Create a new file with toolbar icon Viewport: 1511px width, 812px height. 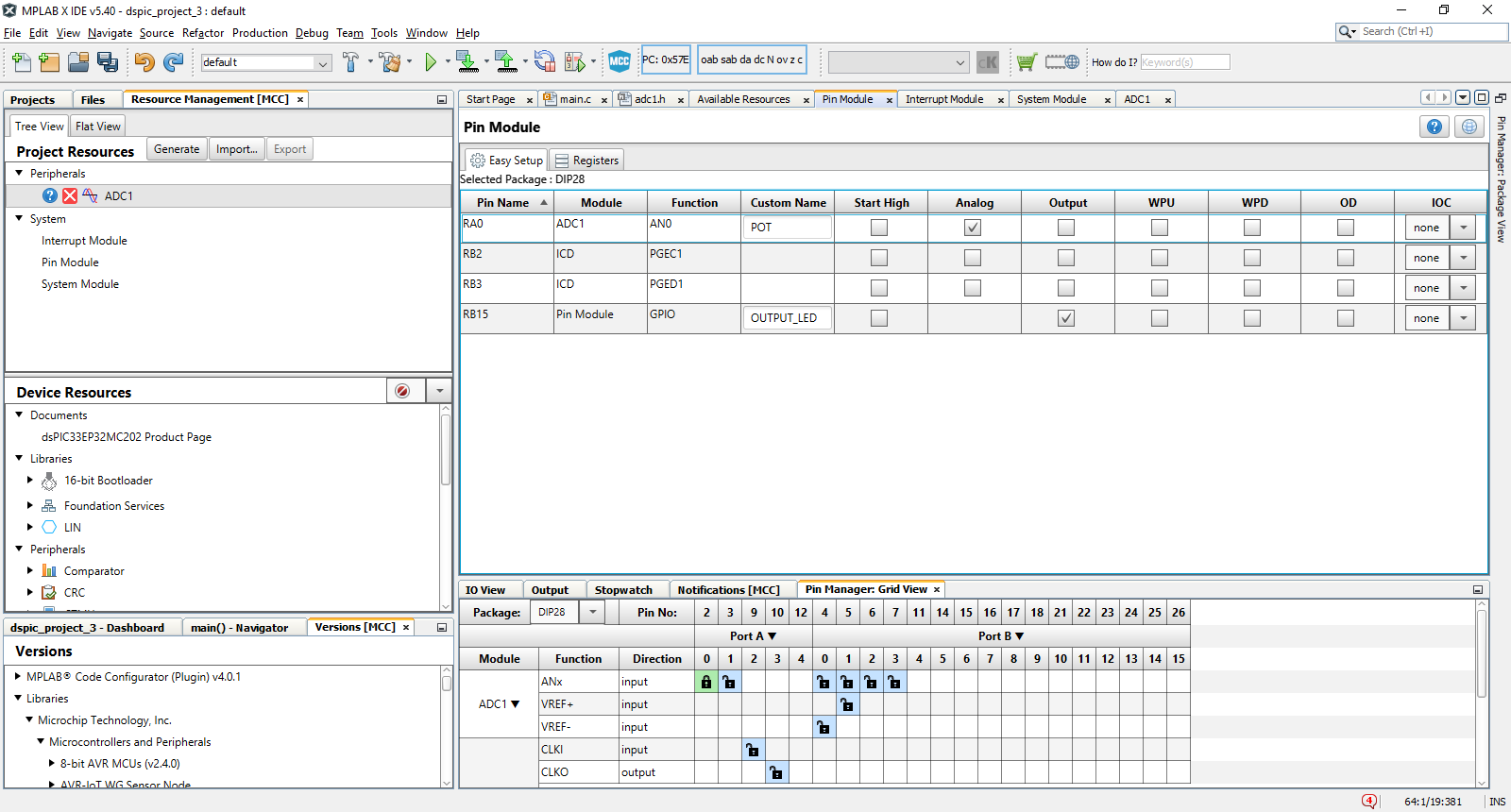coord(22,62)
